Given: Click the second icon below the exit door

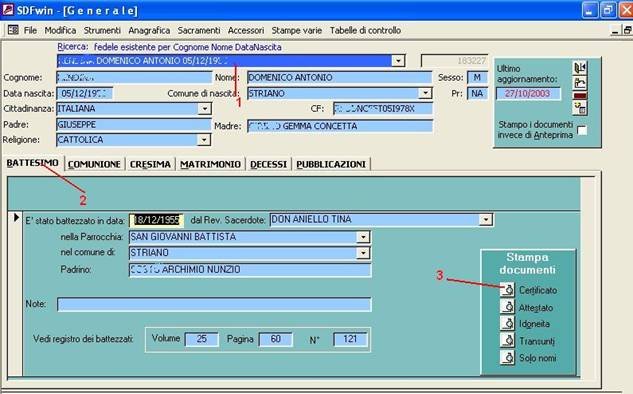Looking at the screenshot, I should tap(580, 83).
